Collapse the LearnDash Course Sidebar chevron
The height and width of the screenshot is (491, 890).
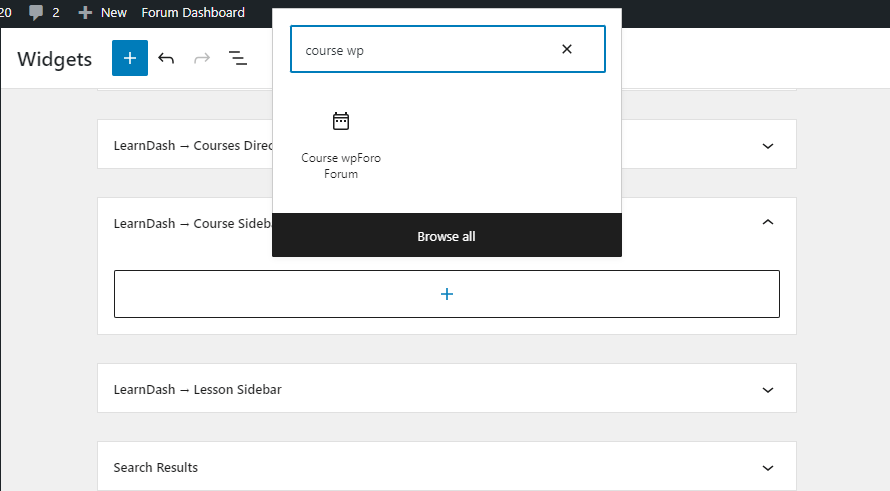point(768,223)
